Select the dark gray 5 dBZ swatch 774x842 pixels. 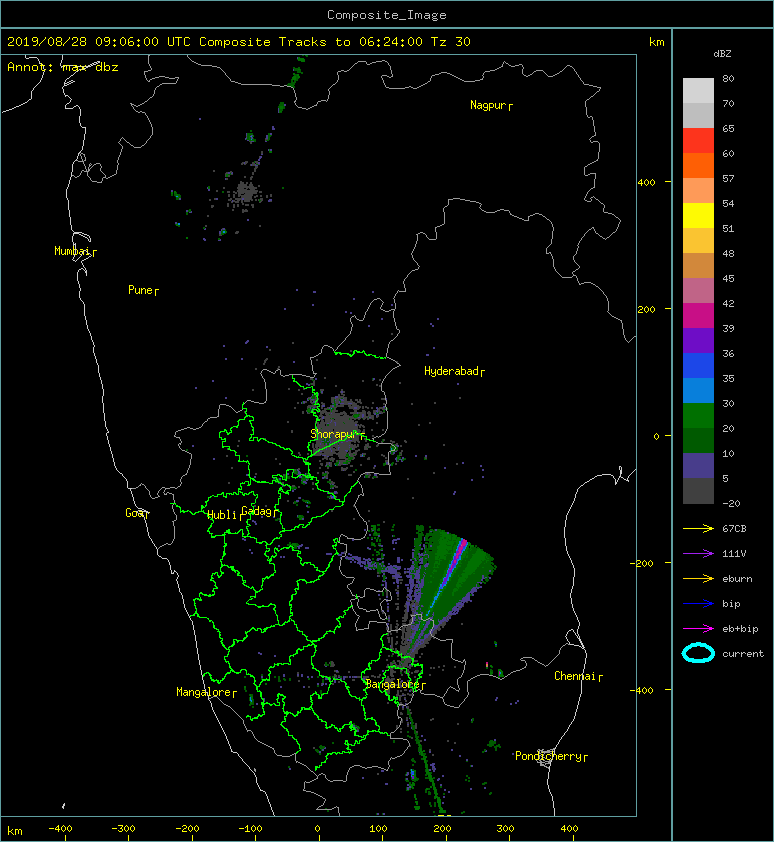pyautogui.click(x=698, y=491)
